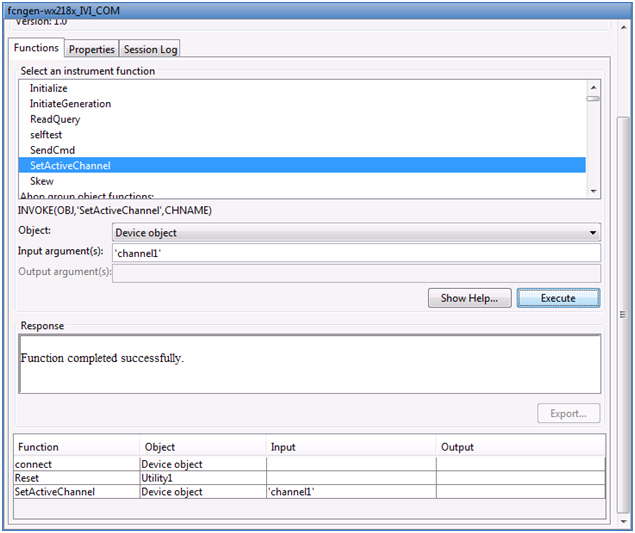Click the highlighted SetActiveChannel function
This screenshot has width=635, height=533.
(70, 165)
